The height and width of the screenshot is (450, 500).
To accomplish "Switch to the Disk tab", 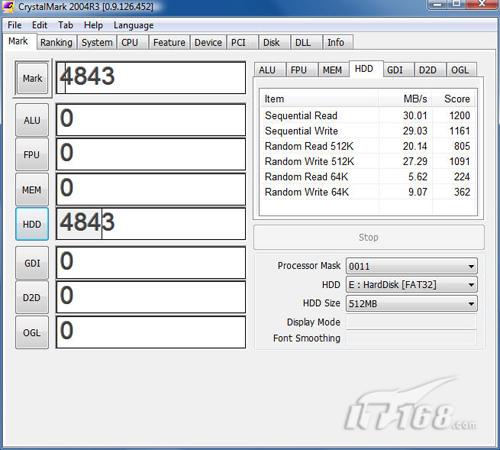I will coord(271,42).
